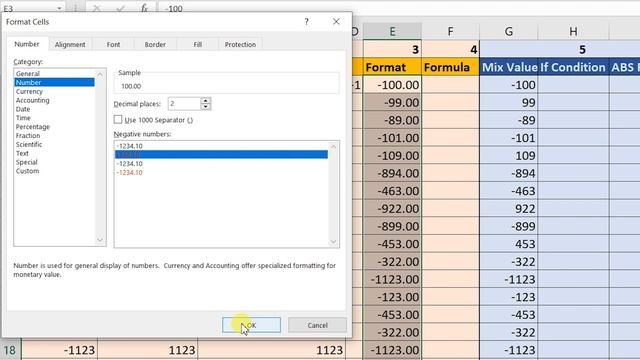Click the cell showing -894.00

tap(392, 173)
